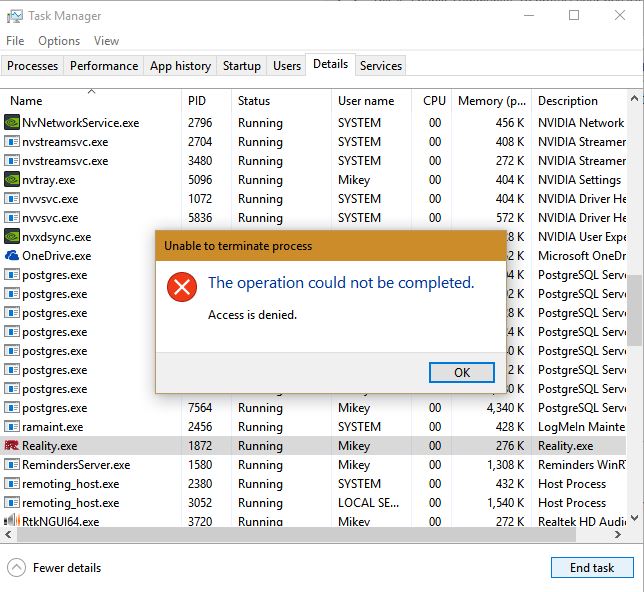Screen dimensions: 644x592
Task: Open the File menu
Action: click(15, 41)
